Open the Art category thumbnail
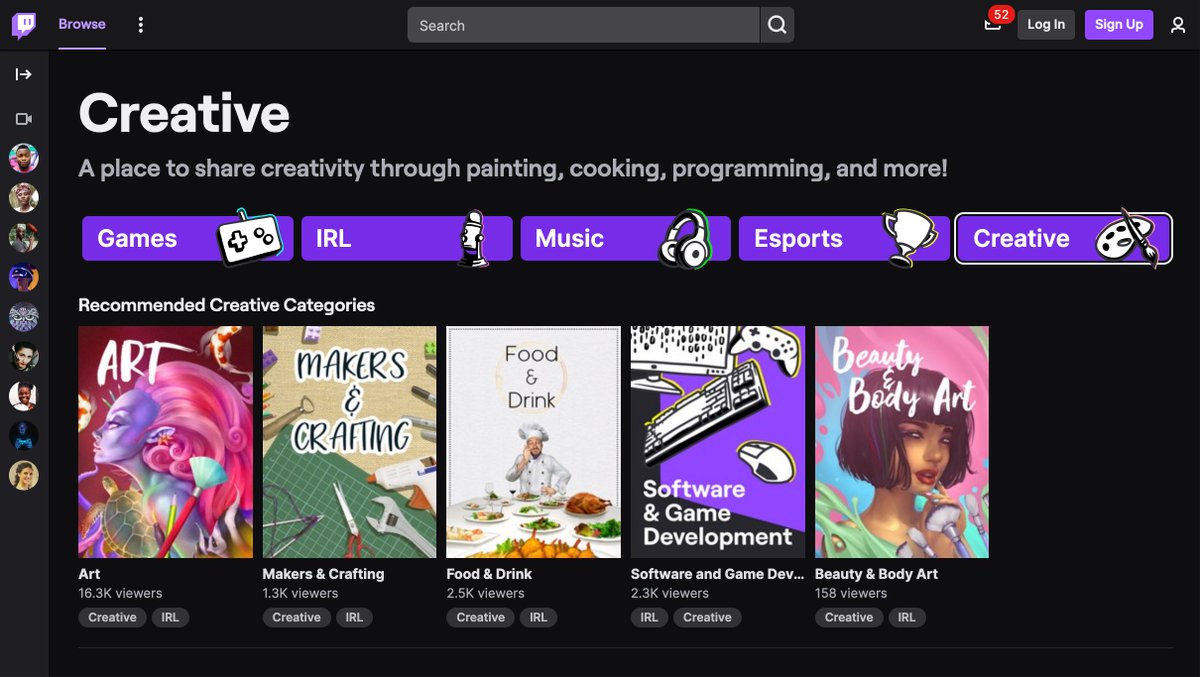1200x677 pixels. pos(165,441)
